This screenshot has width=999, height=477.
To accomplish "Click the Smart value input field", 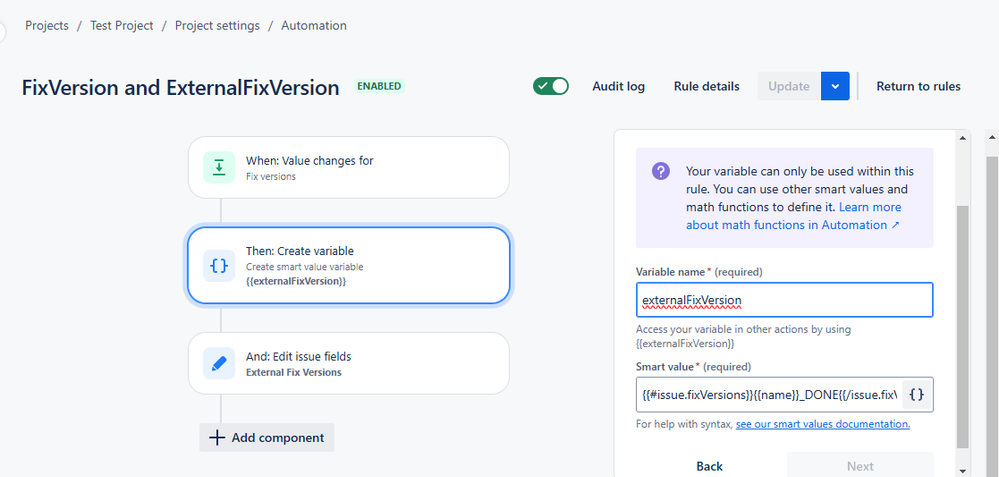I will point(769,395).
